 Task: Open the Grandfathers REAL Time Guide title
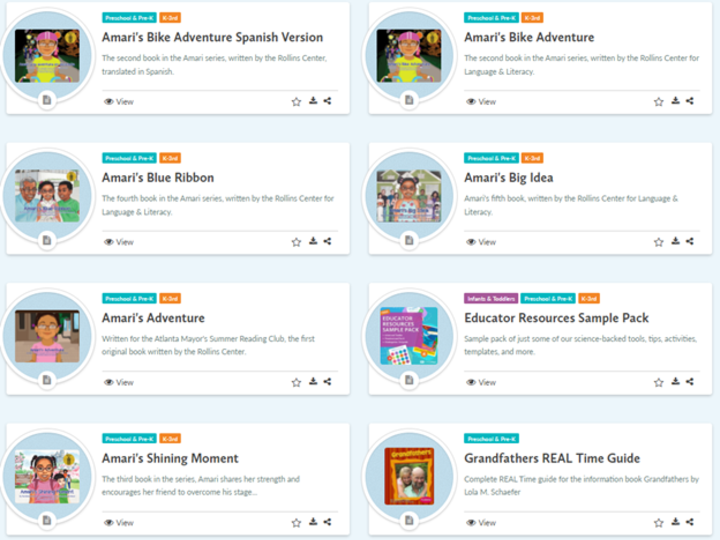(x=552, y=458)
